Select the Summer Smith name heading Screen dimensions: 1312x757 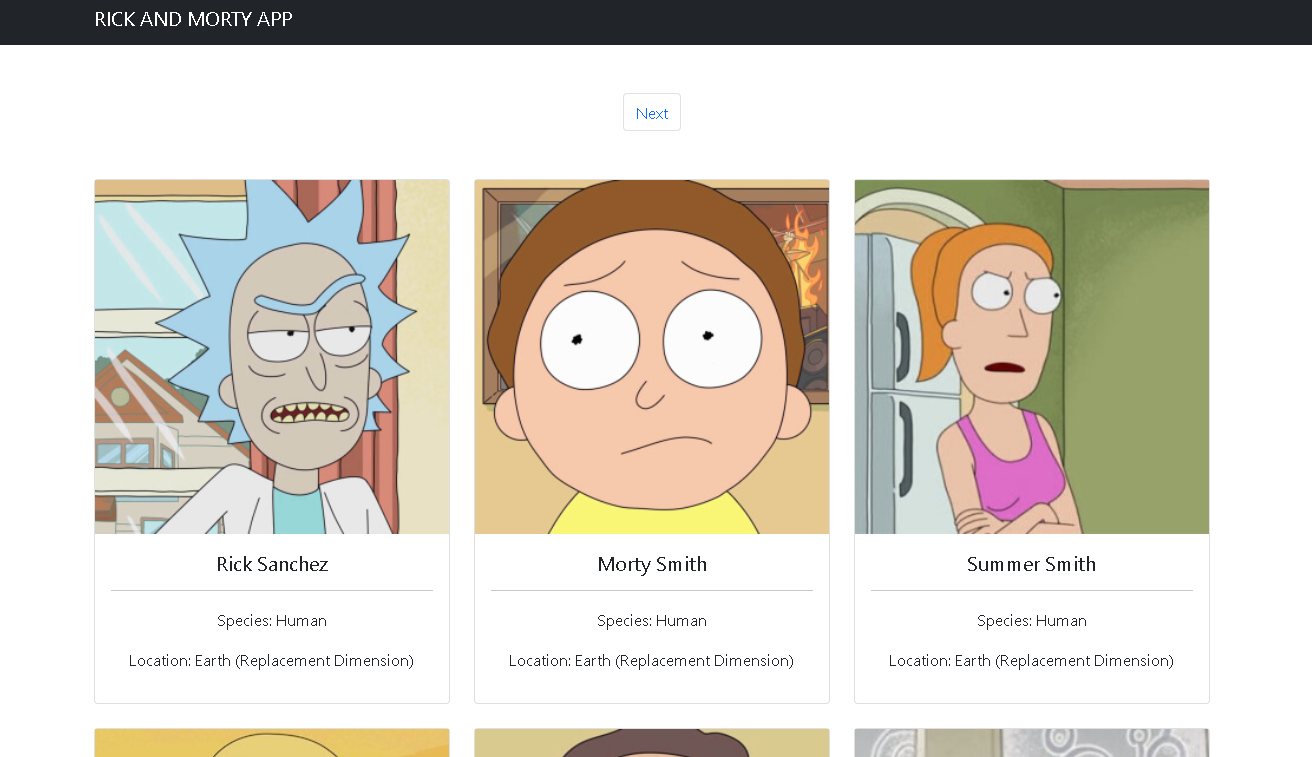point(1031,564)
